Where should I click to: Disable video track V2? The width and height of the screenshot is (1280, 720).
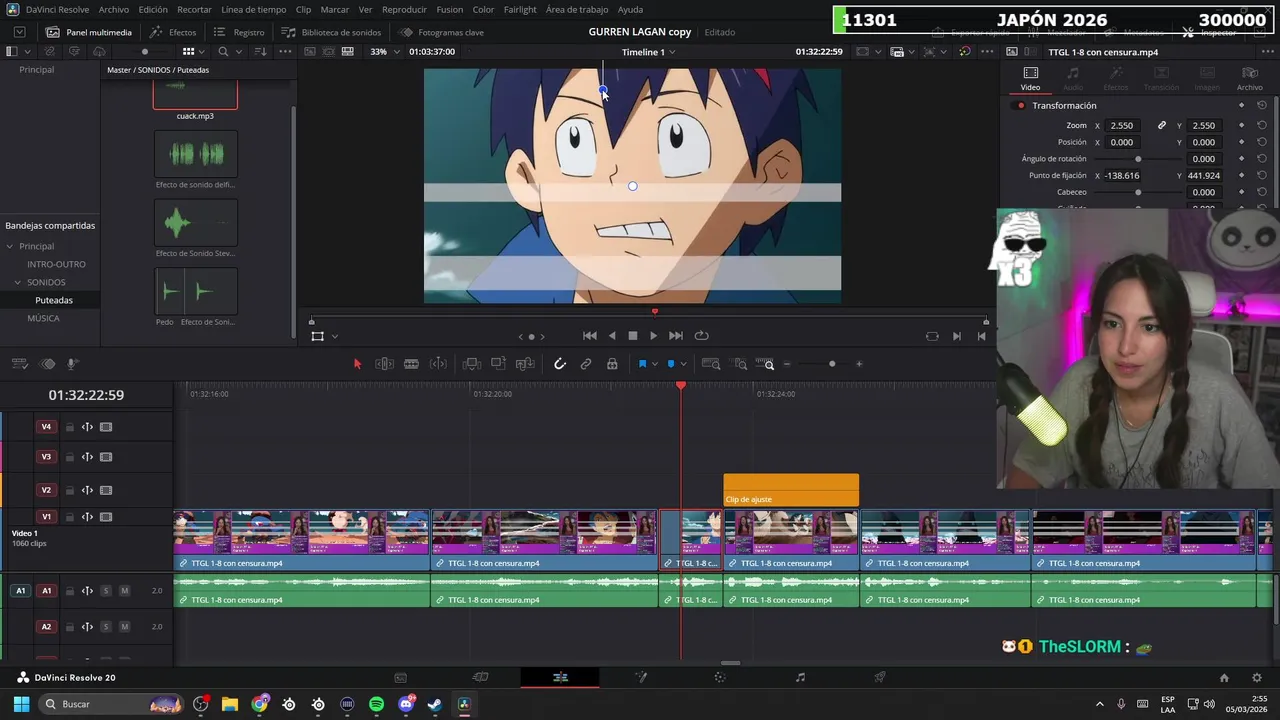coord(106,490)
